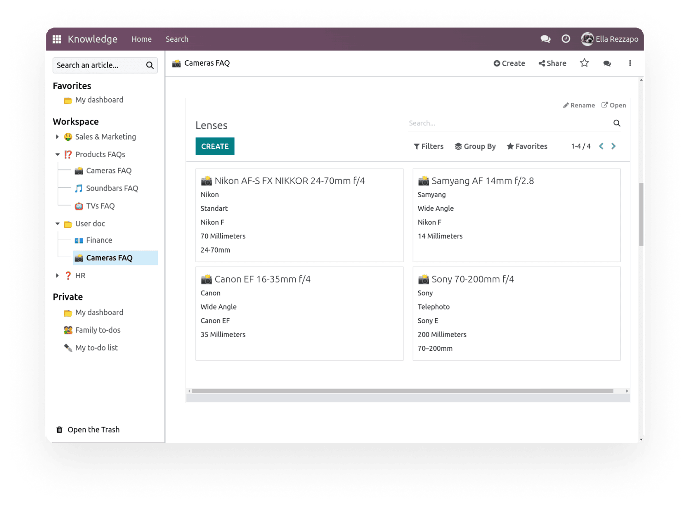Open the Finance article

tap(99, 240)
